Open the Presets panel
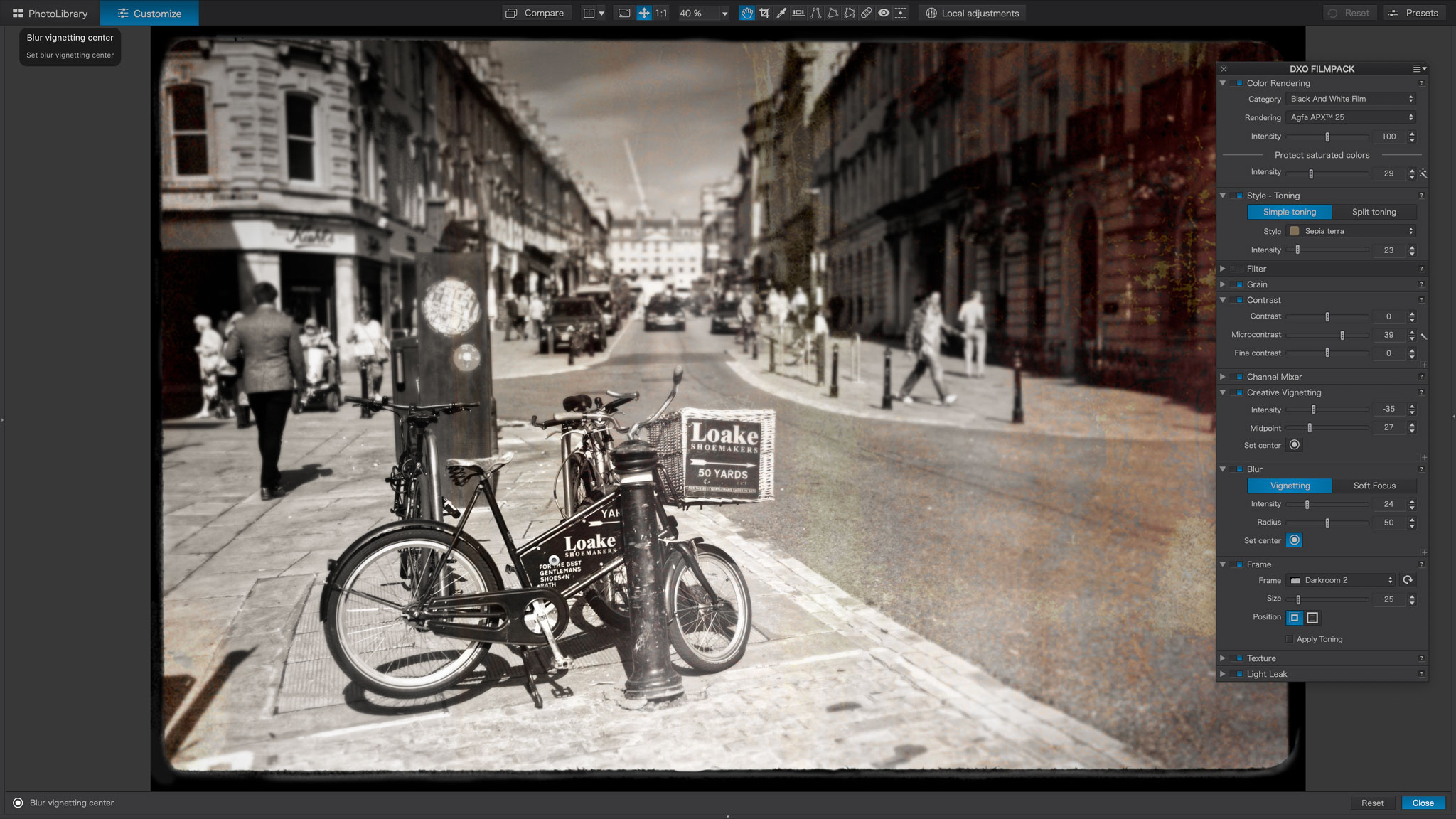Screen dimensions: 1456x819 point(1413,13)
